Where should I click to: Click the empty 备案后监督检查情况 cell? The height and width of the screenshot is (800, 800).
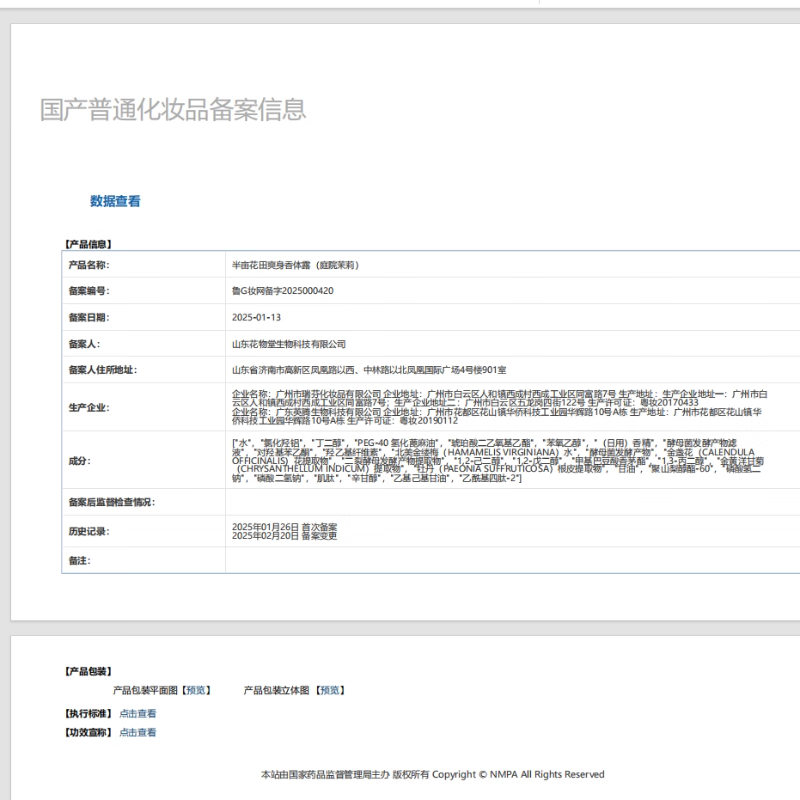pos(500,502)
